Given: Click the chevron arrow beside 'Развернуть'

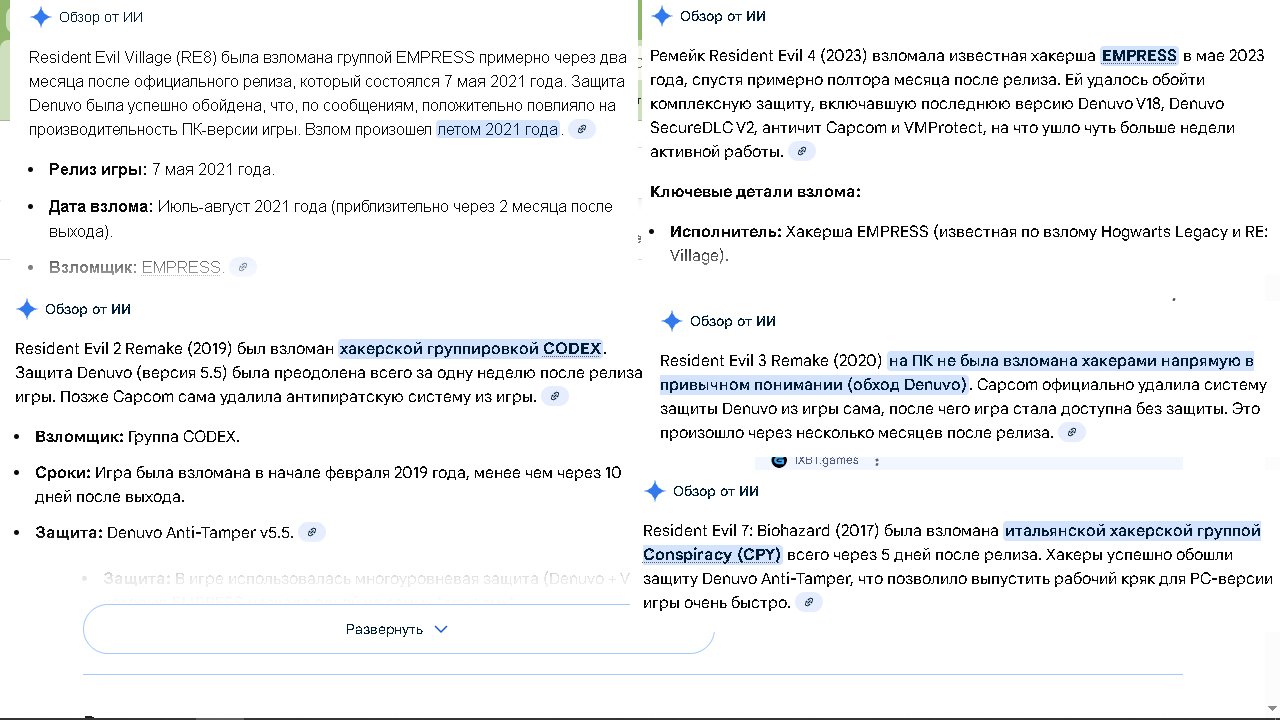Looking at the screenshot, I should (x=441, y=629).
